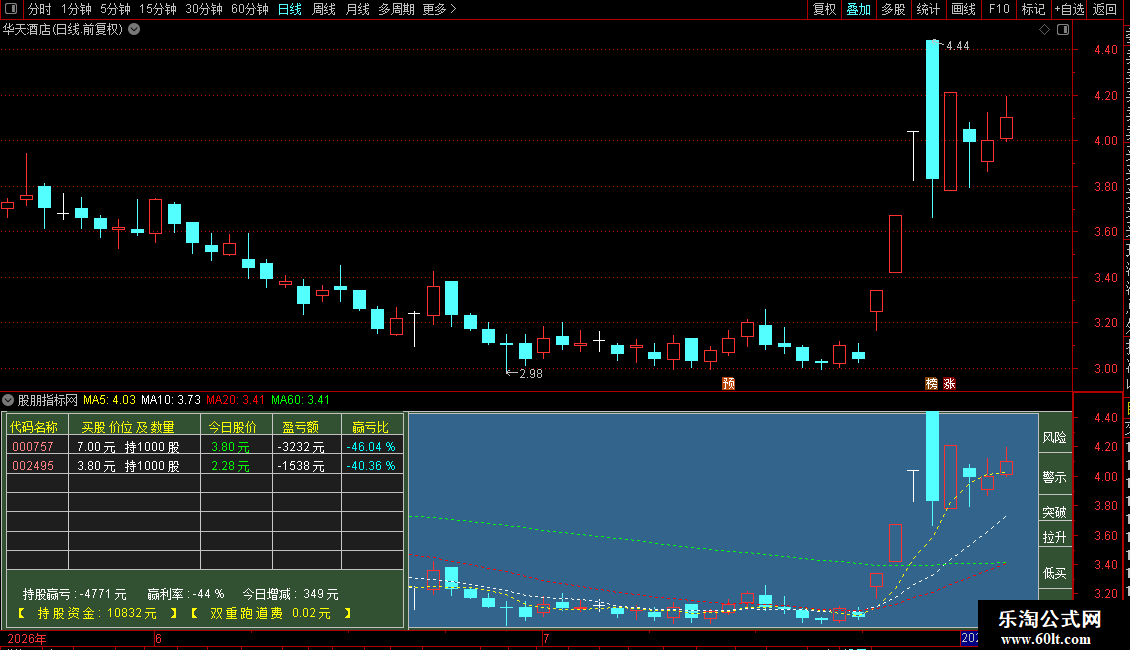Click the -40.36 % value
The height and width of the screenshot is (650, 1130).
pos(370,466)
